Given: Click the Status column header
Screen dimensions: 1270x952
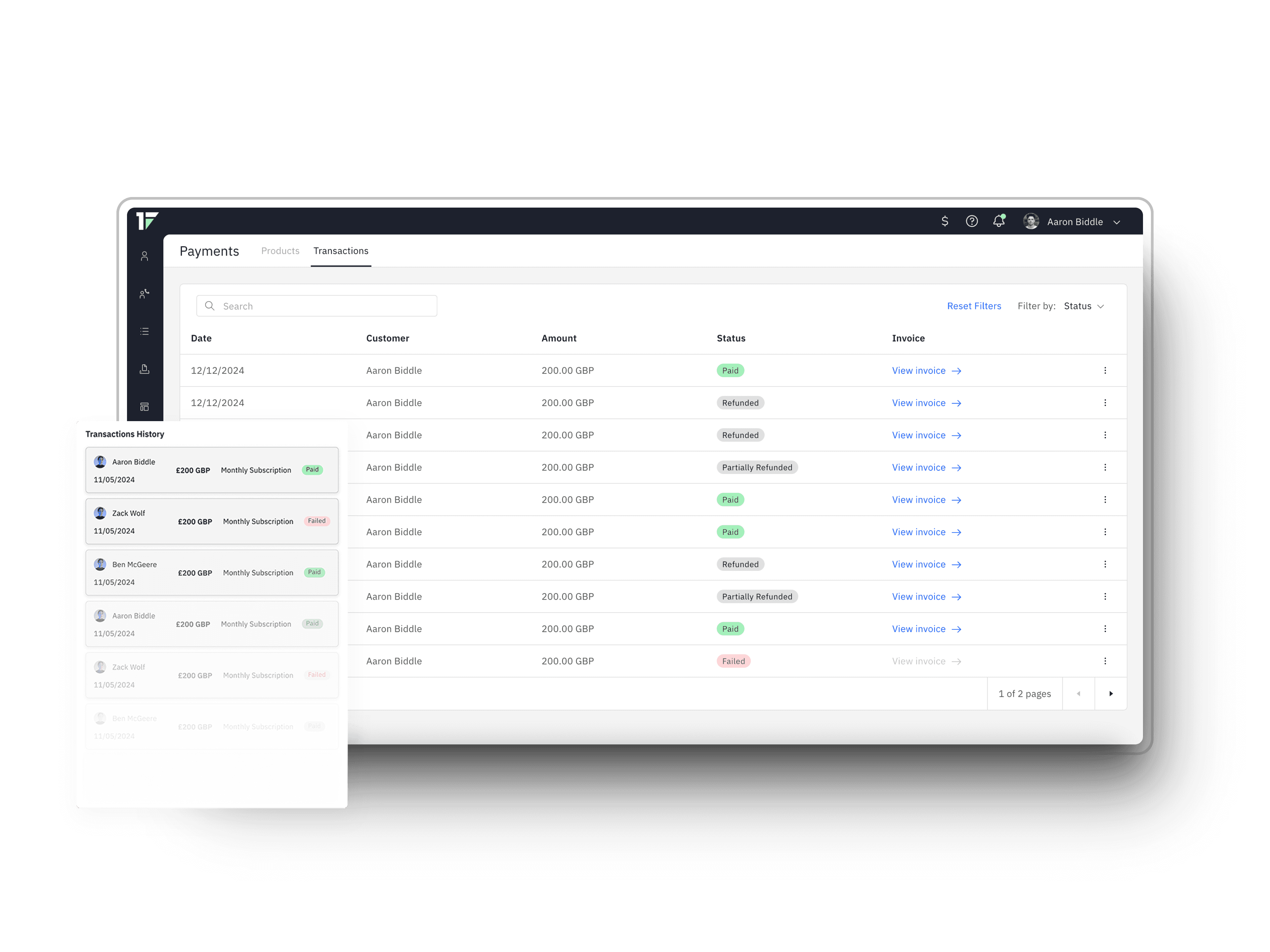Looking at the screenshot, I should pyautogui.click(x=732, y=338).
